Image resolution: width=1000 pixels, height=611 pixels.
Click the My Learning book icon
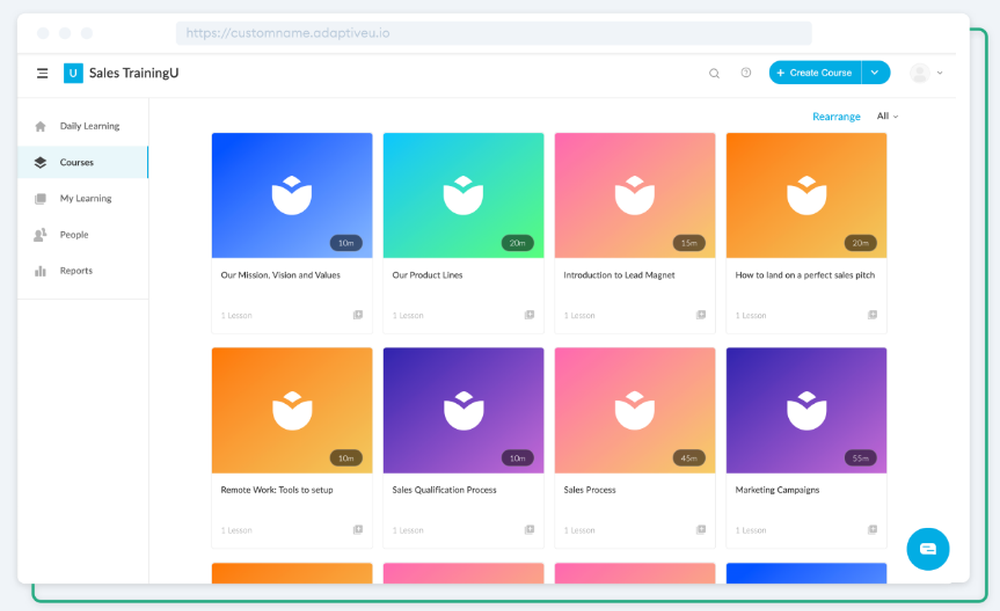coord(40,198)
